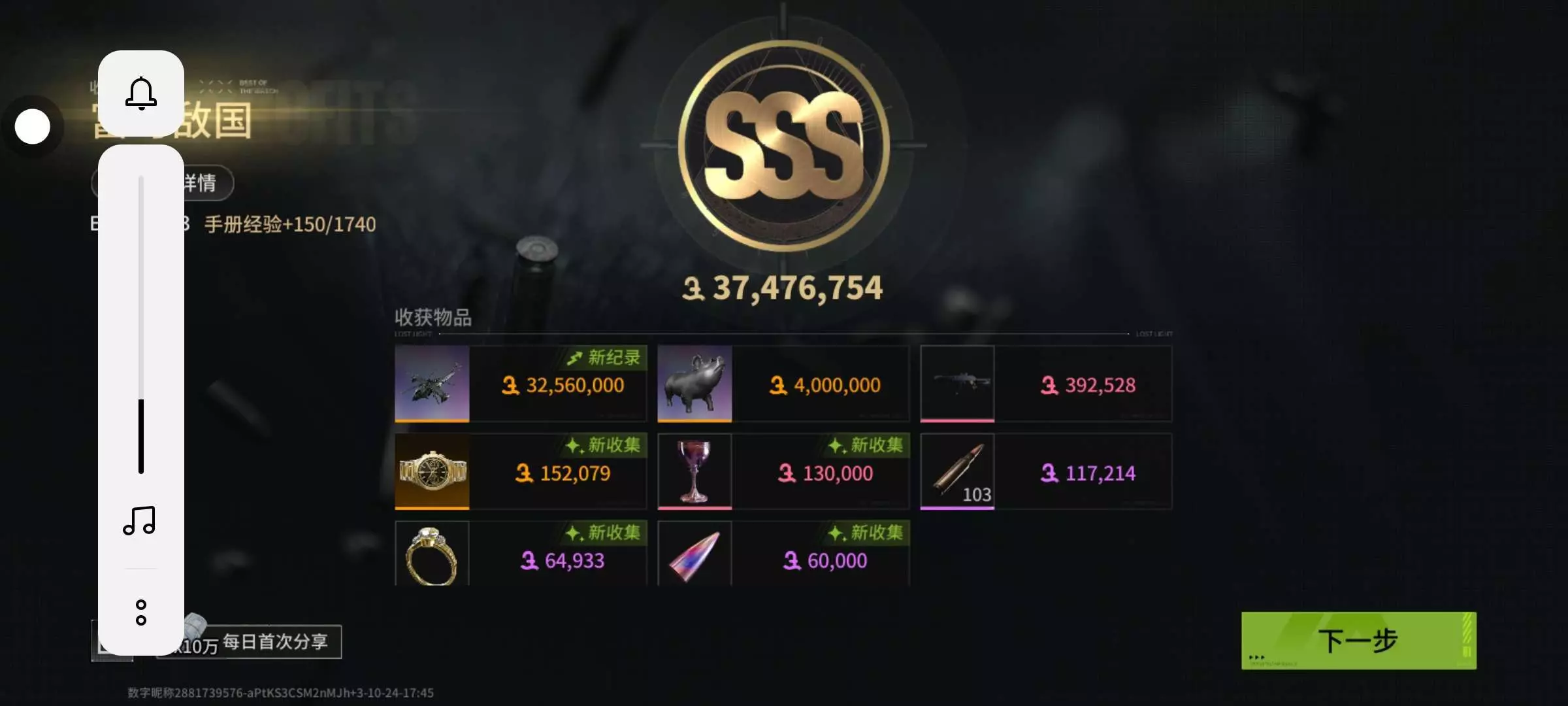
Task: Click the green 下一步 button
Action: 1358,640
